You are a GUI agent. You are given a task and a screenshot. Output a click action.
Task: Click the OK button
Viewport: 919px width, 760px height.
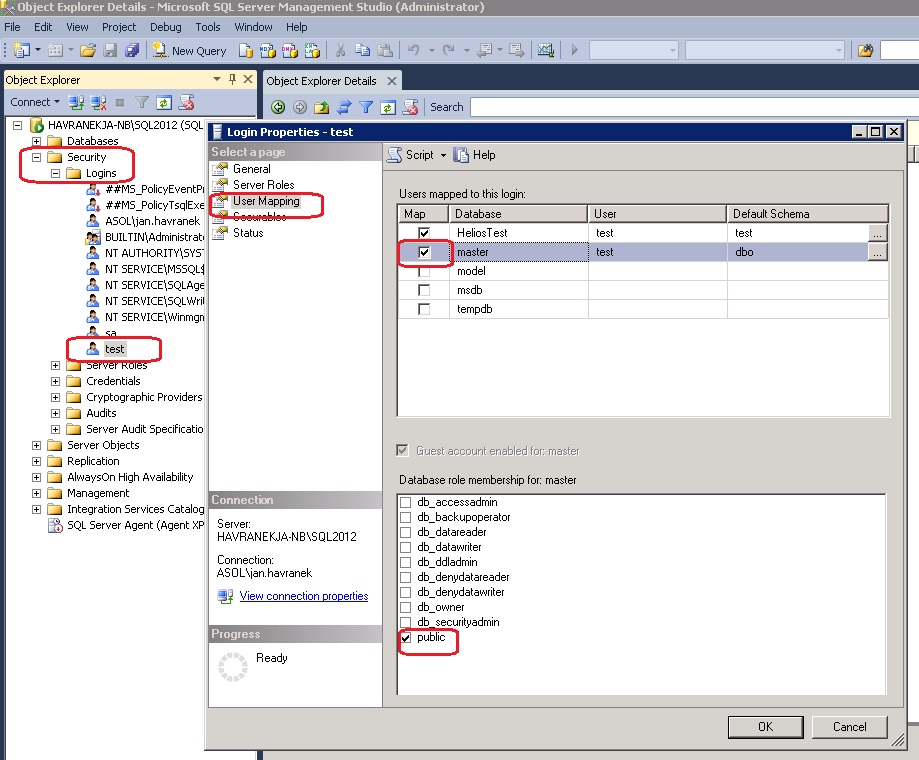[x=765, y=727]
